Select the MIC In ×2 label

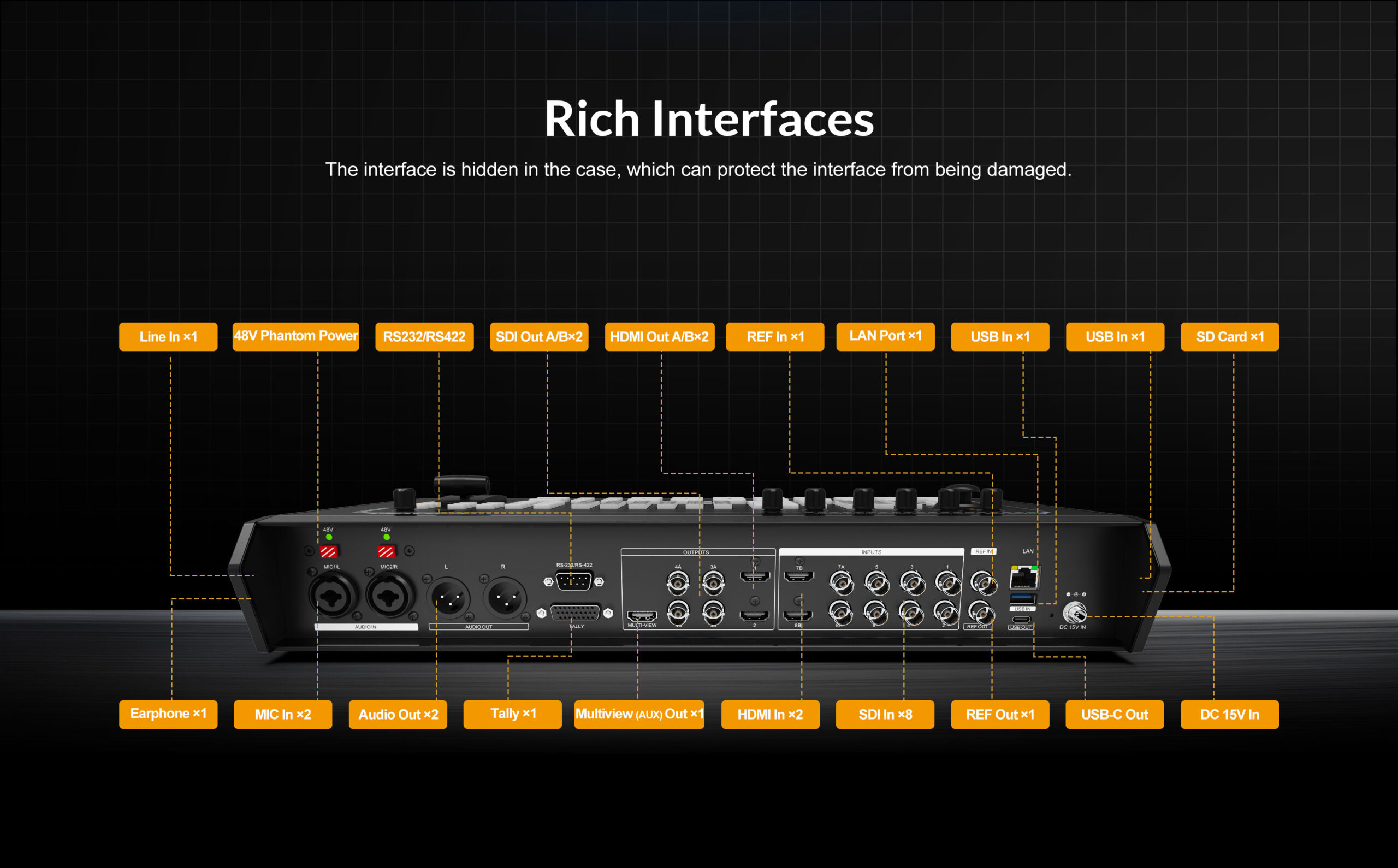pyautogui.click(x=282, y=714)
